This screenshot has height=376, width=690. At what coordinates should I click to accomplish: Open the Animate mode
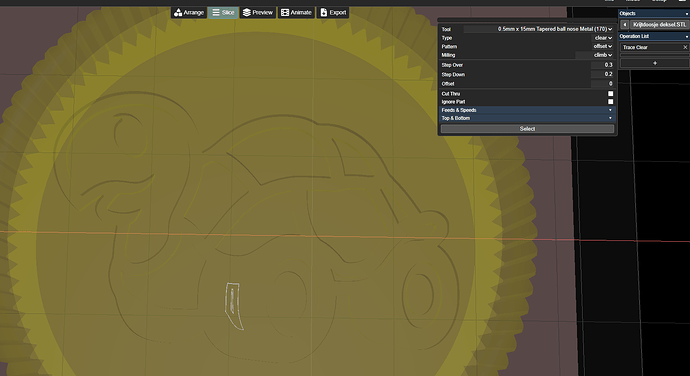(x=296, y=12)
